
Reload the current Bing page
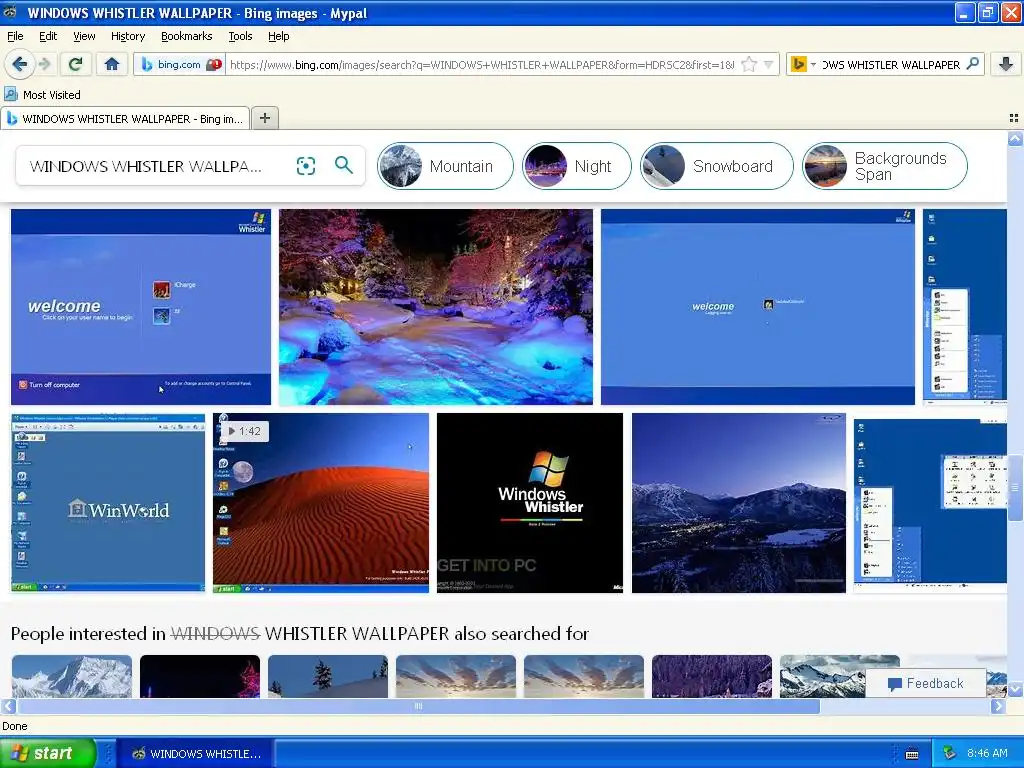pyautogui.click(x=75, y=64)
